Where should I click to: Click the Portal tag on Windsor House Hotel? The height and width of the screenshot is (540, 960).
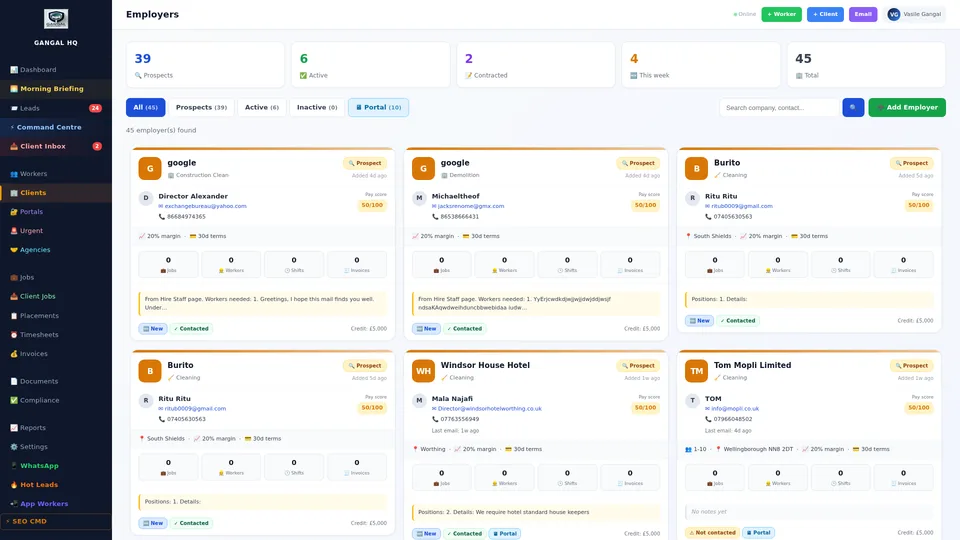click(504, 533)
